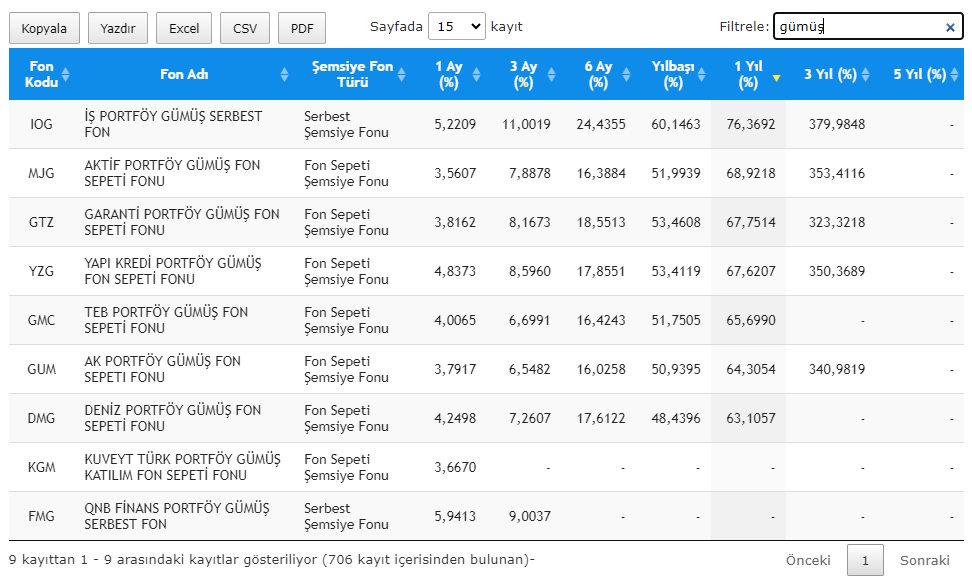Click KUVEYT TÜRK PORTFÖY GÜMÜŞ fund name
This screenshot has height=585, width=972.
183,467
